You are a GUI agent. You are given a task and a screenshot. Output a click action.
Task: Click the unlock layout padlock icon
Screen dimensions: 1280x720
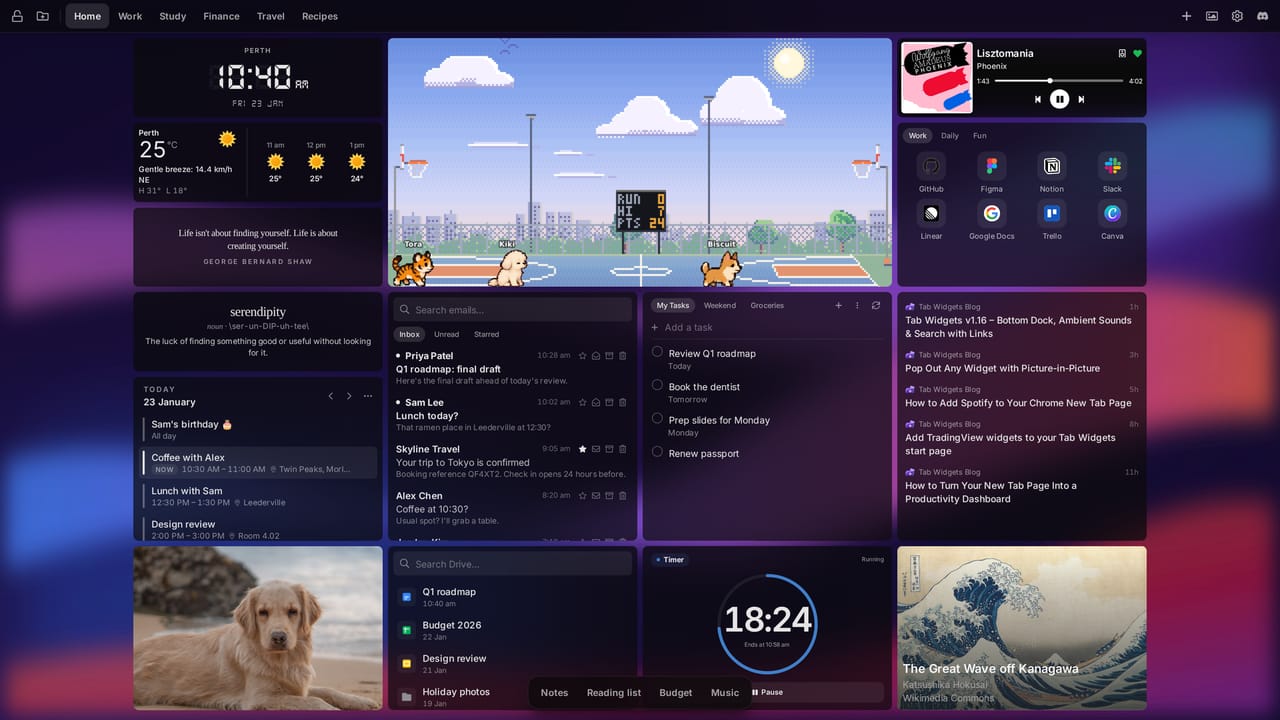pos(17,16)
